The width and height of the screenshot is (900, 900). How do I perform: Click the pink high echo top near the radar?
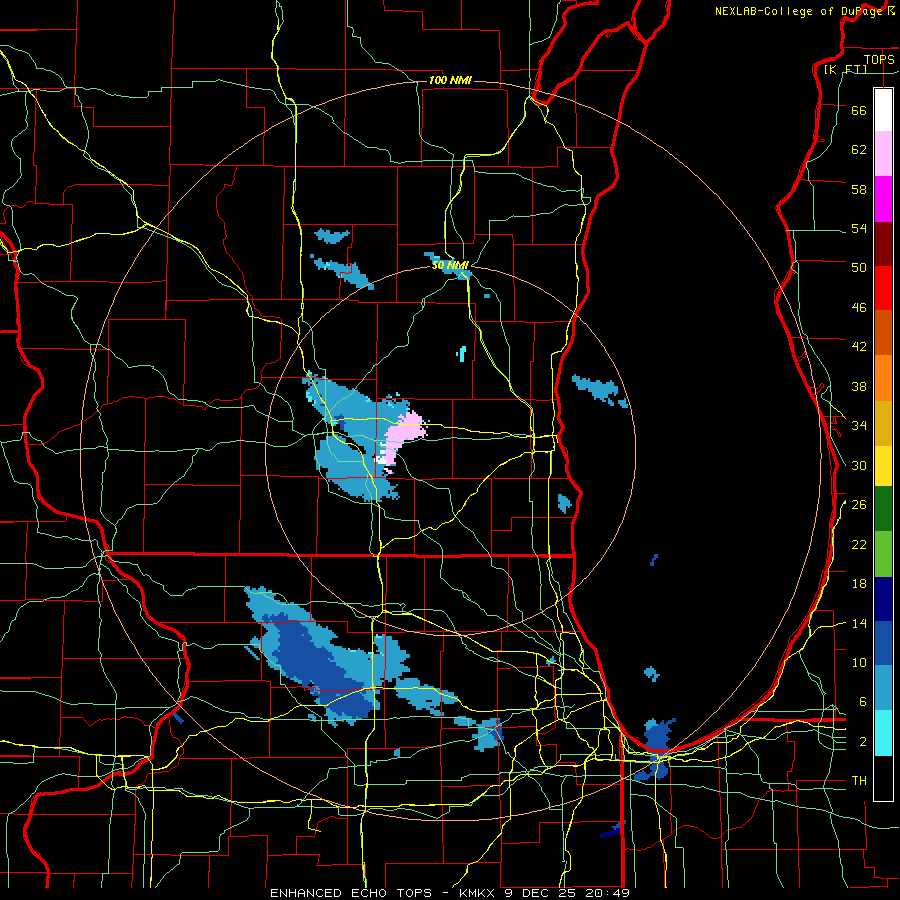click(x=402, y=436)
